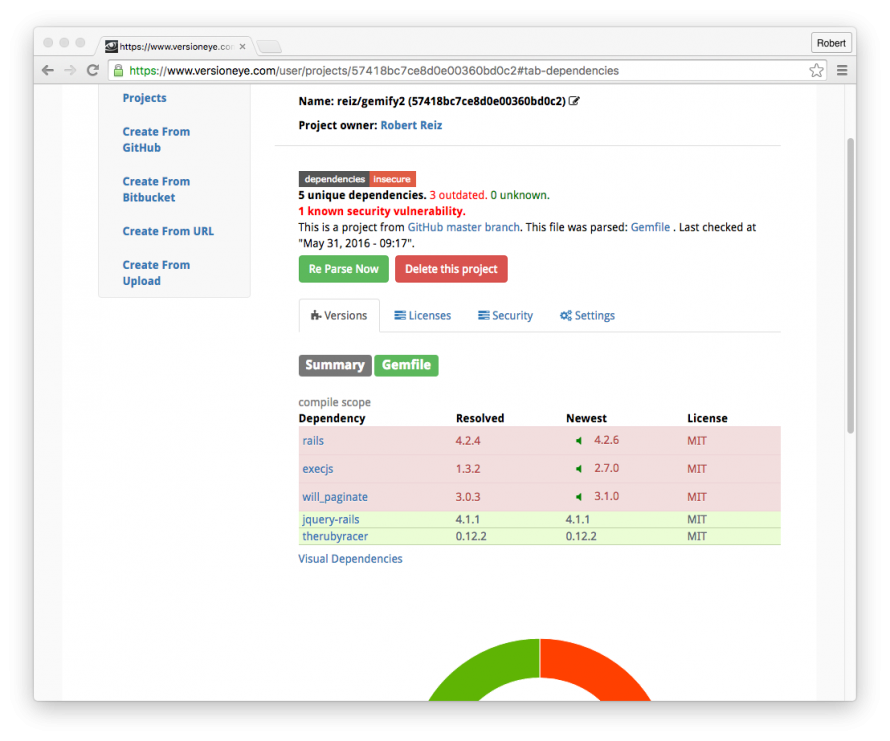
Task: Click the orange segment of donut chart
Action: 600,670
